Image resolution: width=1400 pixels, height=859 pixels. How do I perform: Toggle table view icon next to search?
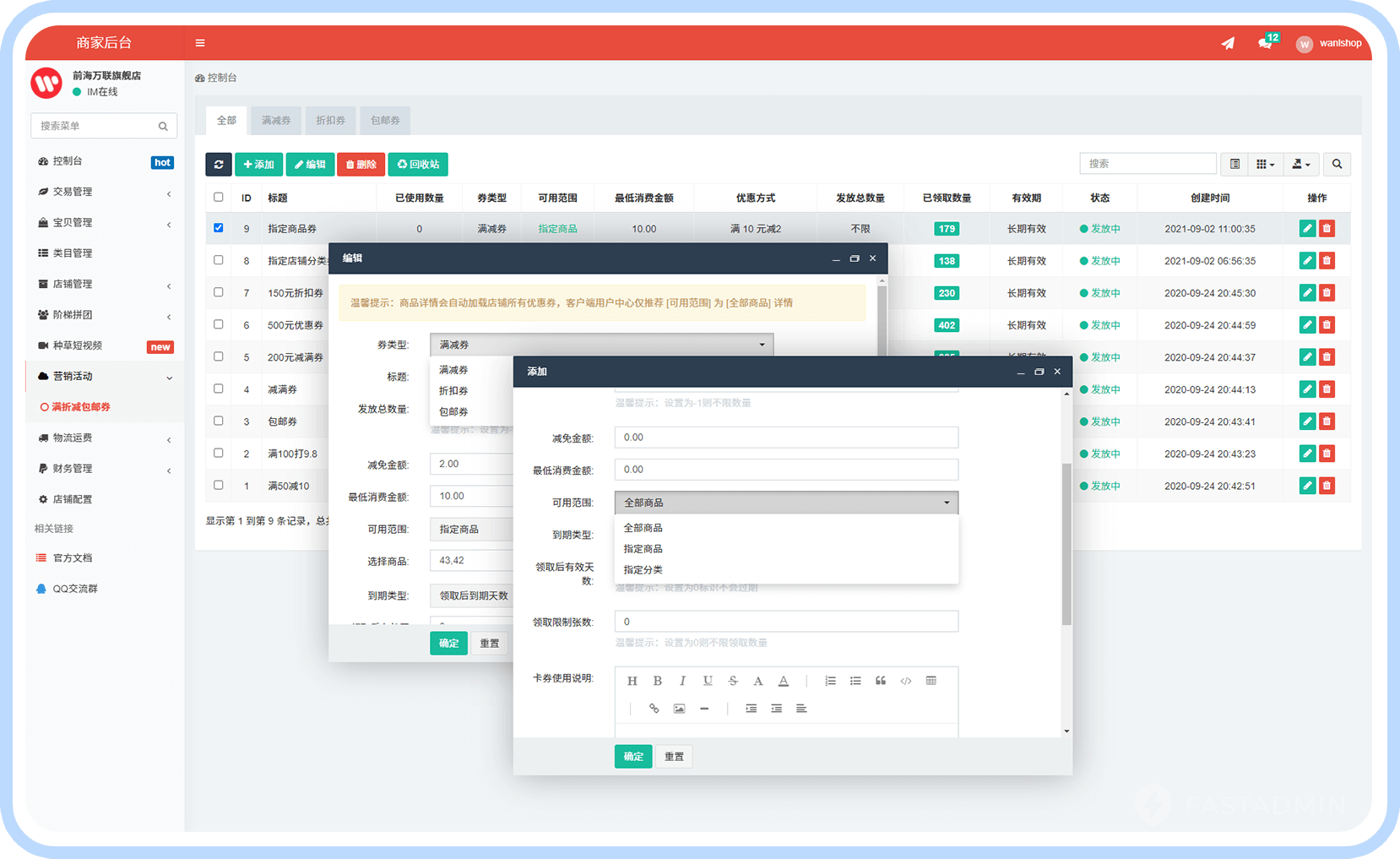(x=1234, y=164)
